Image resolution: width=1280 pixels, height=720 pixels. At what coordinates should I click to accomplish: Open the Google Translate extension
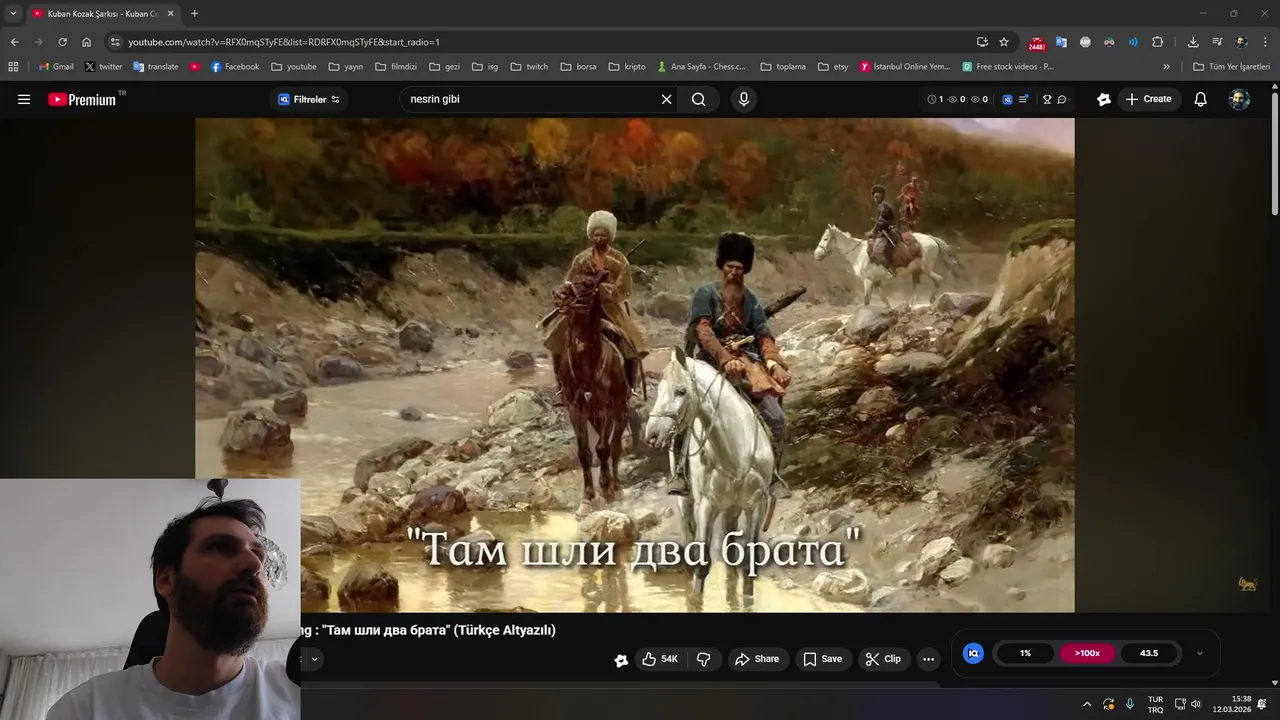point(1061,42)
